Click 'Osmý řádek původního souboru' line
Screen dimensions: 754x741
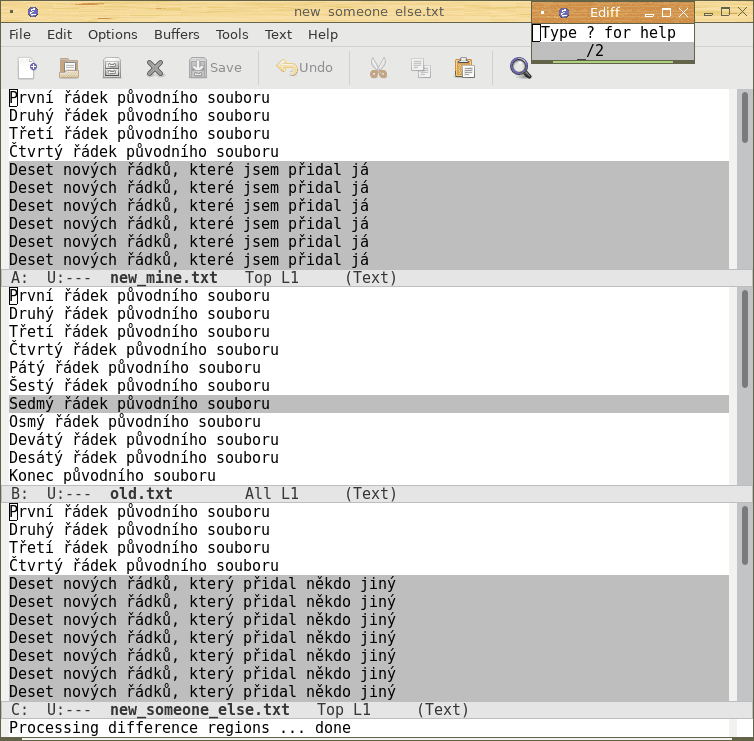pos(135,422)
